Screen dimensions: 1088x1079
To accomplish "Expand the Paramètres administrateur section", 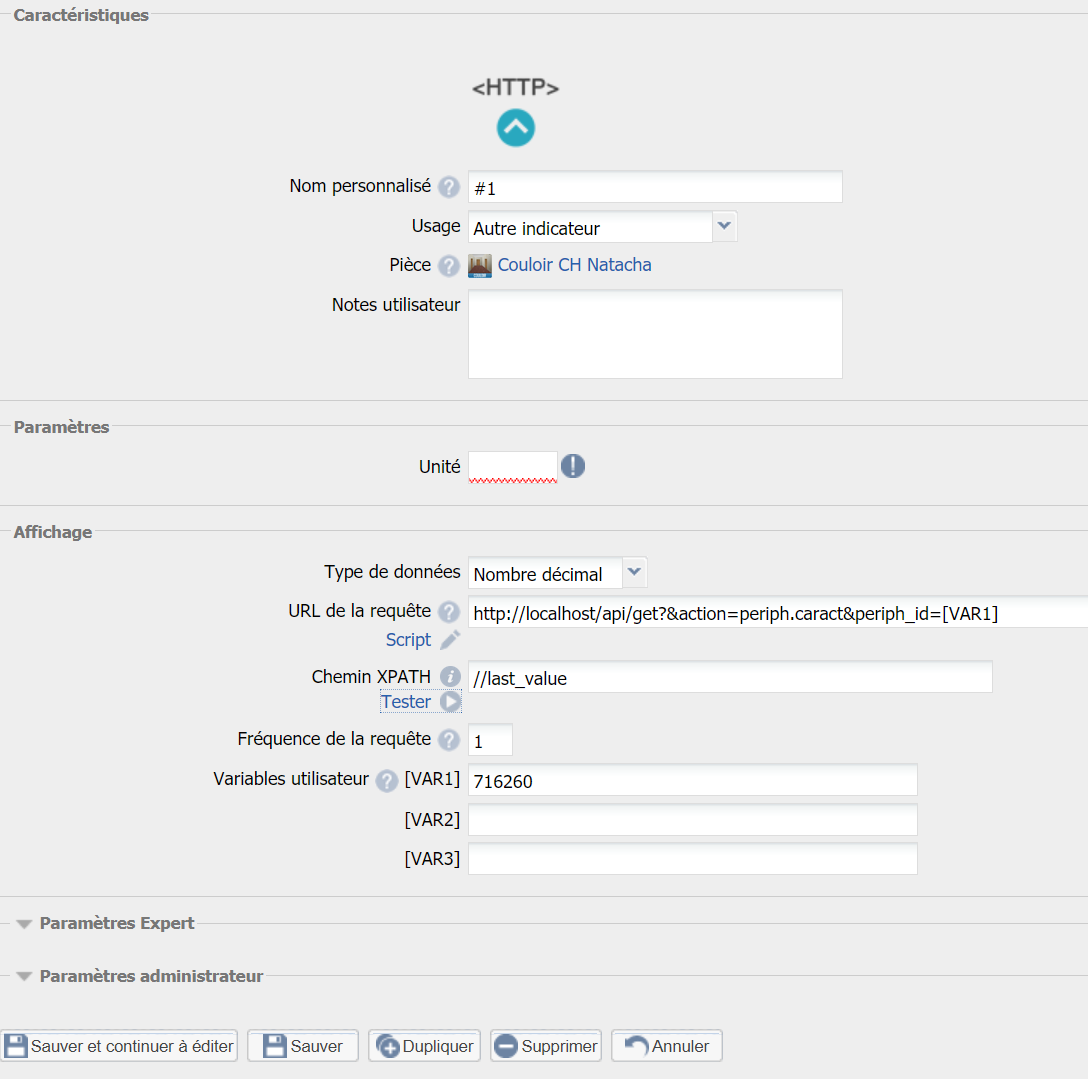I will pos(150,976).
